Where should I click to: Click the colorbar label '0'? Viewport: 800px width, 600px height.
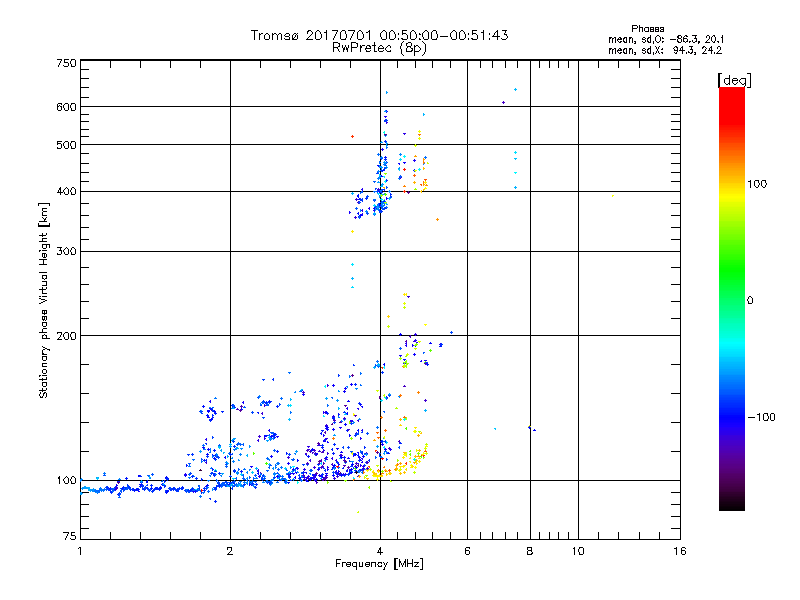click(x=749, y=301)
